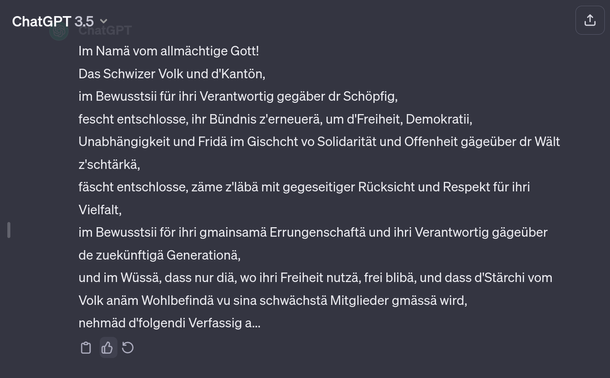The height and width of the screenshot is (378, 610).
Task: Click the faded ChatGPT avatar logo
Action: click(x=59, y=32)
